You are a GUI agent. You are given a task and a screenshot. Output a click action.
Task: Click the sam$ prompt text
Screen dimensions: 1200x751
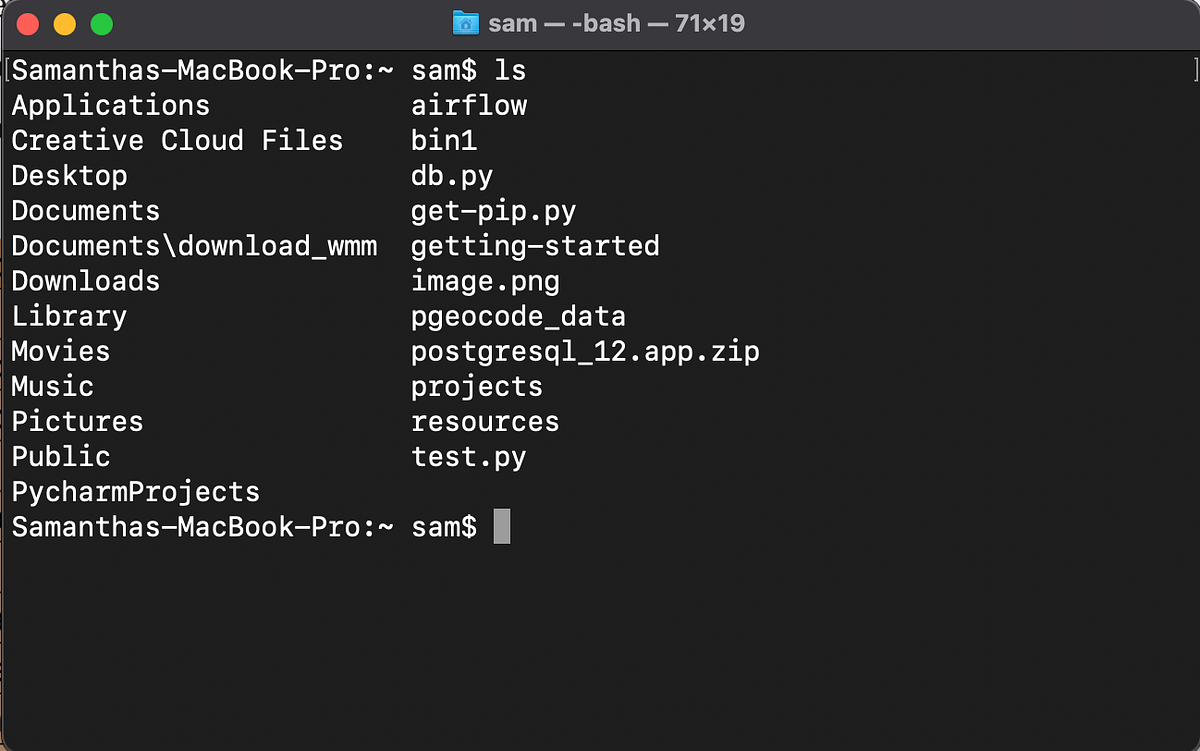[x=443, y=527]
